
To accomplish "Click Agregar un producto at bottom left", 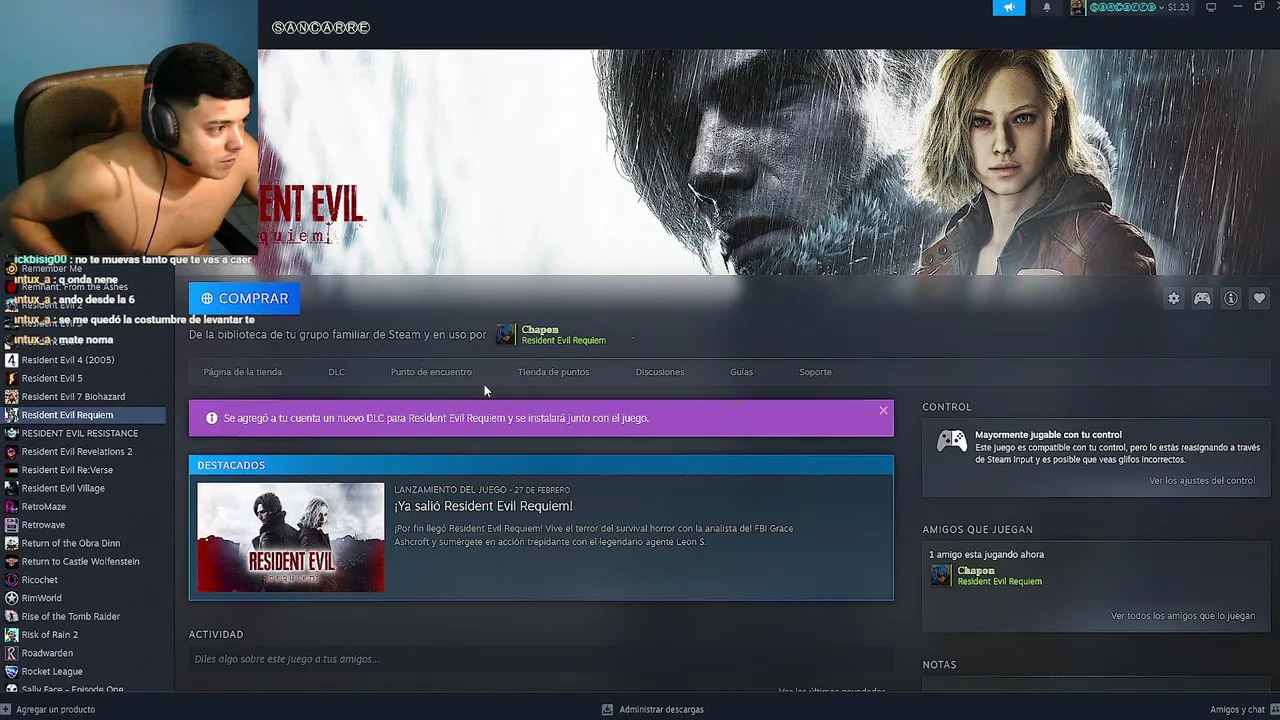I will [49, 709].
